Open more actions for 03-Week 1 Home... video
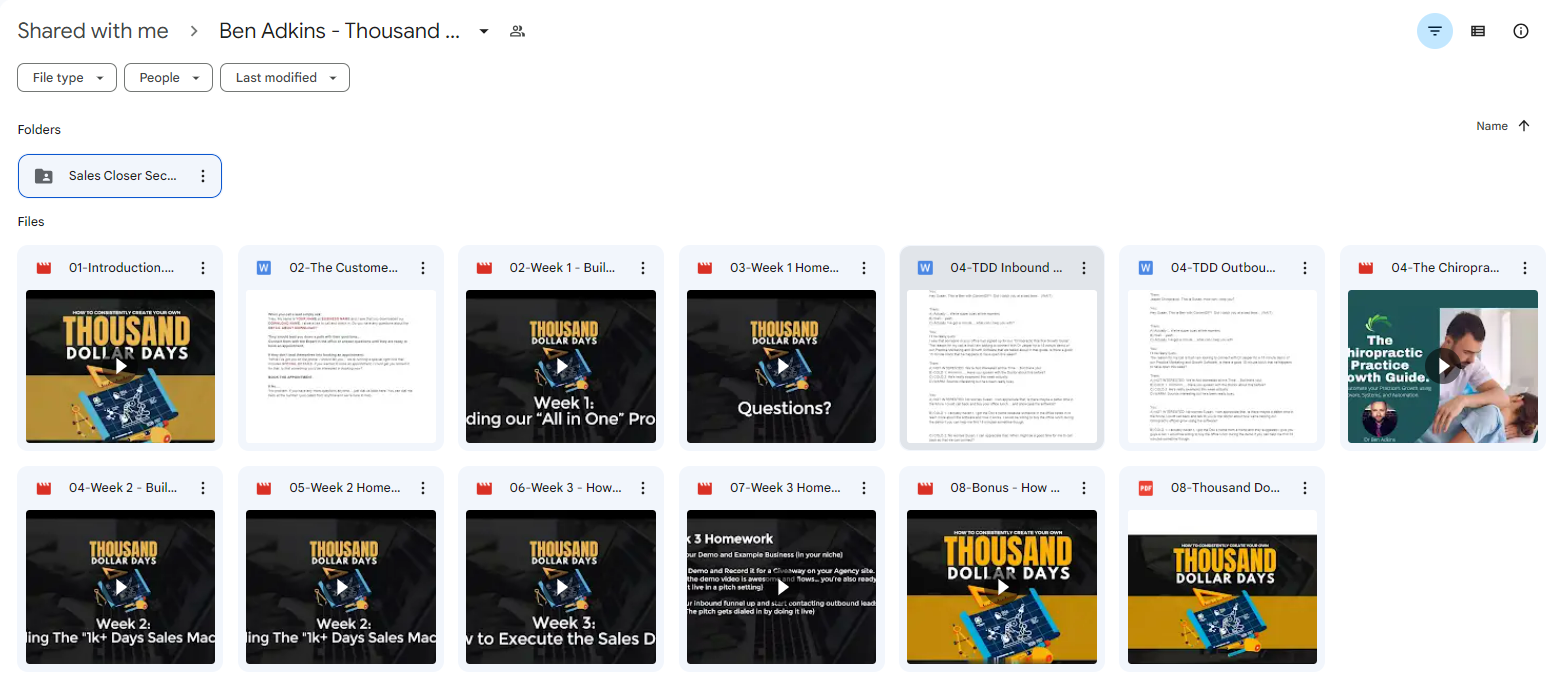Image resolution: width=1547 pixels, height=699 pixels. (x=864, y=268)
